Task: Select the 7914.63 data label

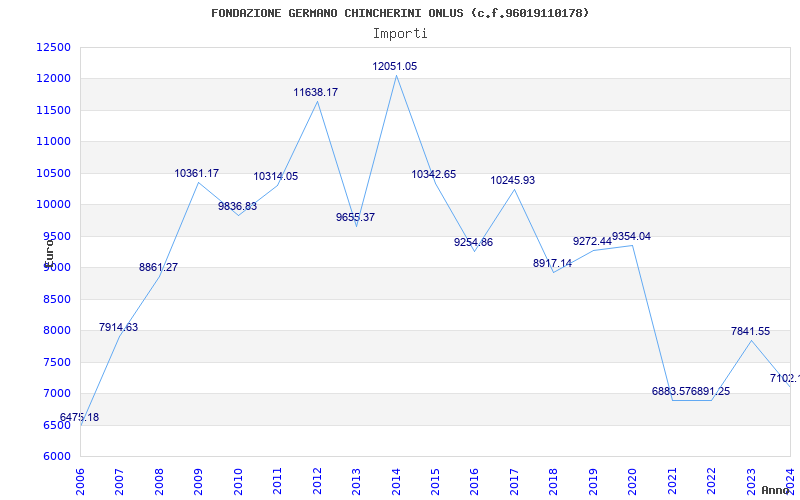Action: click(x=118, y=328)
